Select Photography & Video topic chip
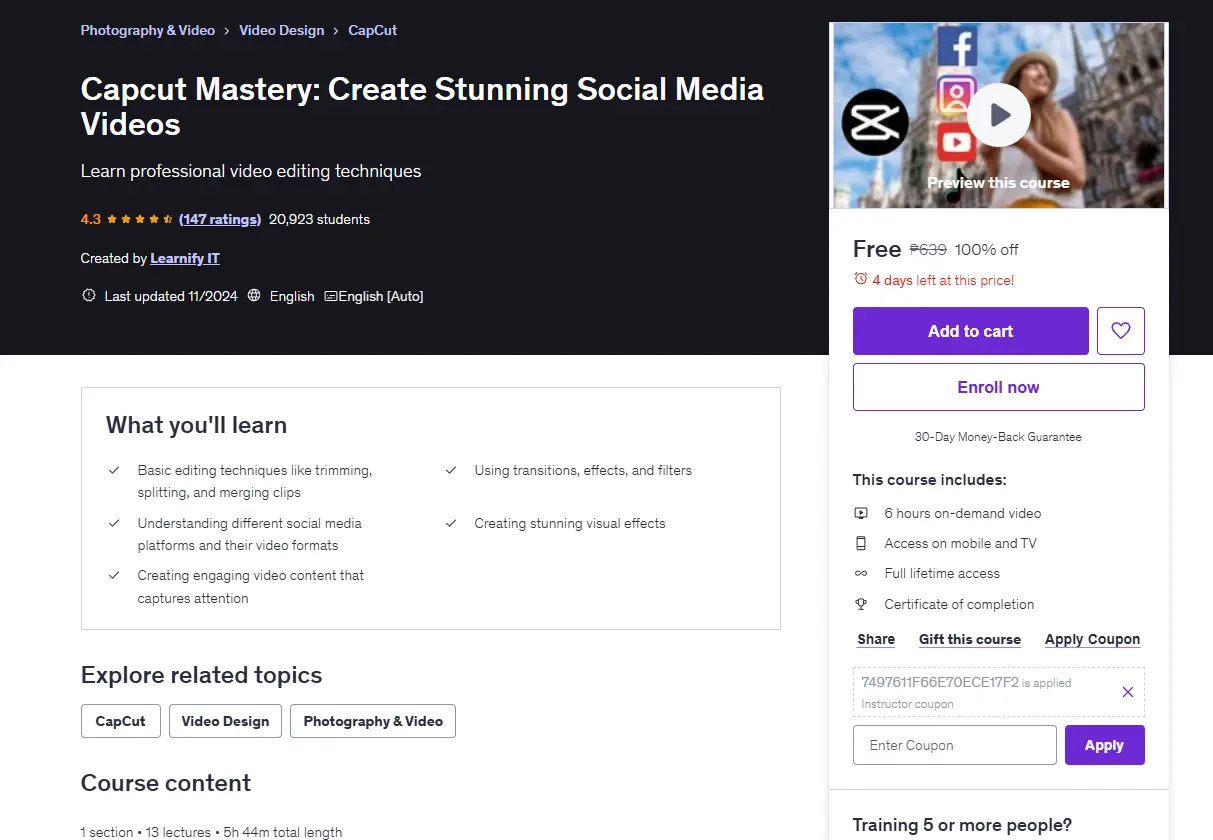 click(373, 721)
